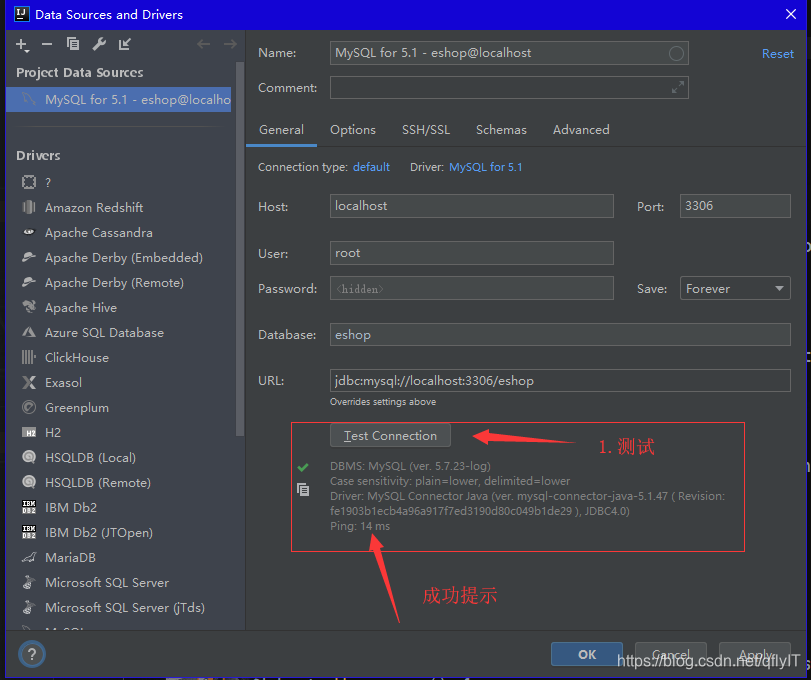Click into the Port field
Viewport: 811px width, 680px height.
(x=735, y=206)
